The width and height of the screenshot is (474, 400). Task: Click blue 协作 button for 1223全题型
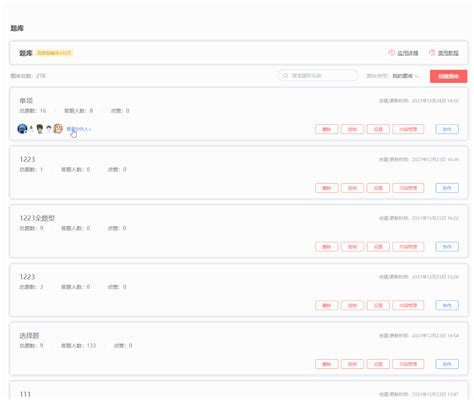[447, 247]
